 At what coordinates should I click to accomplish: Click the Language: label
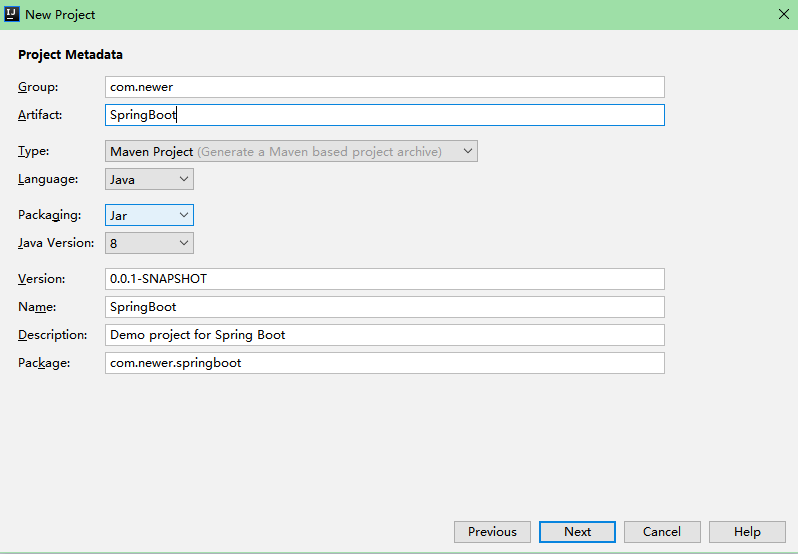click(48, 179)
